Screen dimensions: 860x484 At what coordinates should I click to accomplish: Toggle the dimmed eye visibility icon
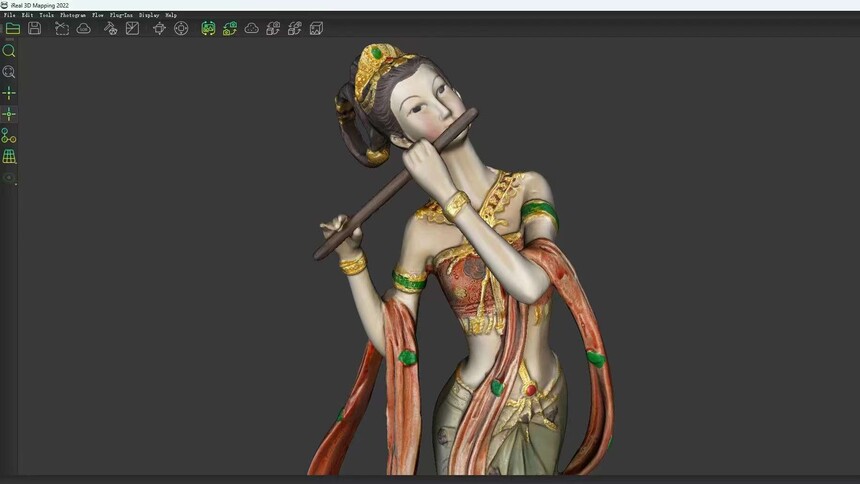[x=9, y=177]
